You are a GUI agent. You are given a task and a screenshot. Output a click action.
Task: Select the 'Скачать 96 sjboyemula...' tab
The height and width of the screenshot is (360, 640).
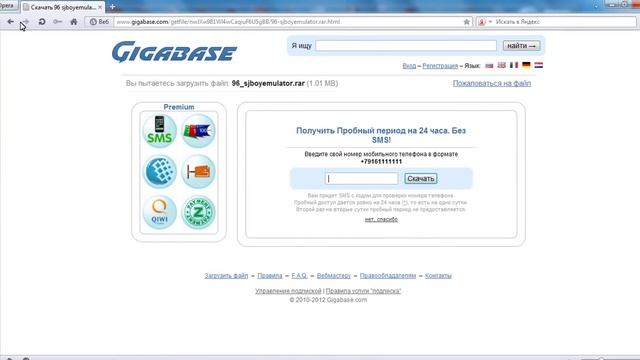[x=63, y=7]
